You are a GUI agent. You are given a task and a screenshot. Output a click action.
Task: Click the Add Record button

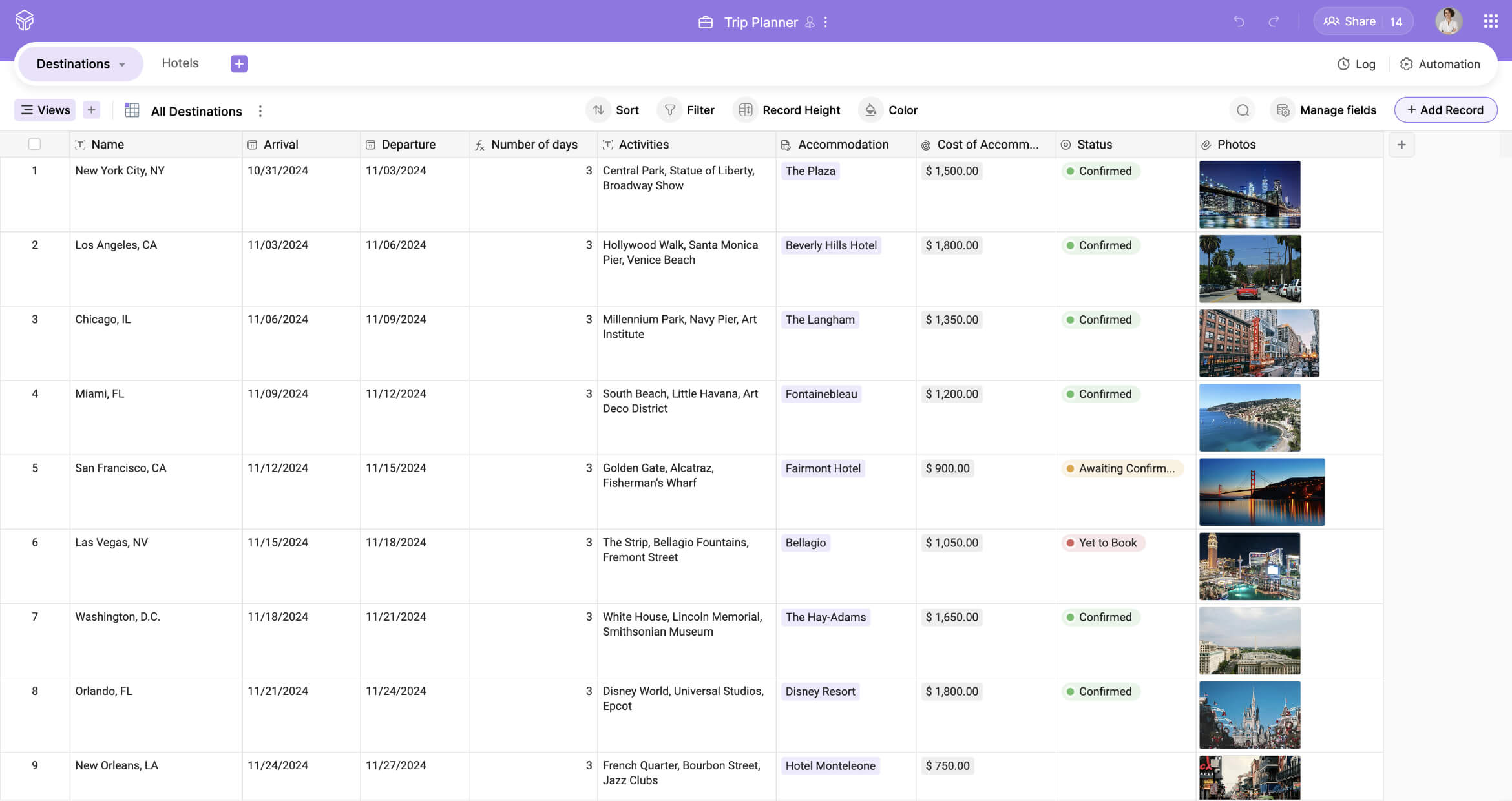1445,110
